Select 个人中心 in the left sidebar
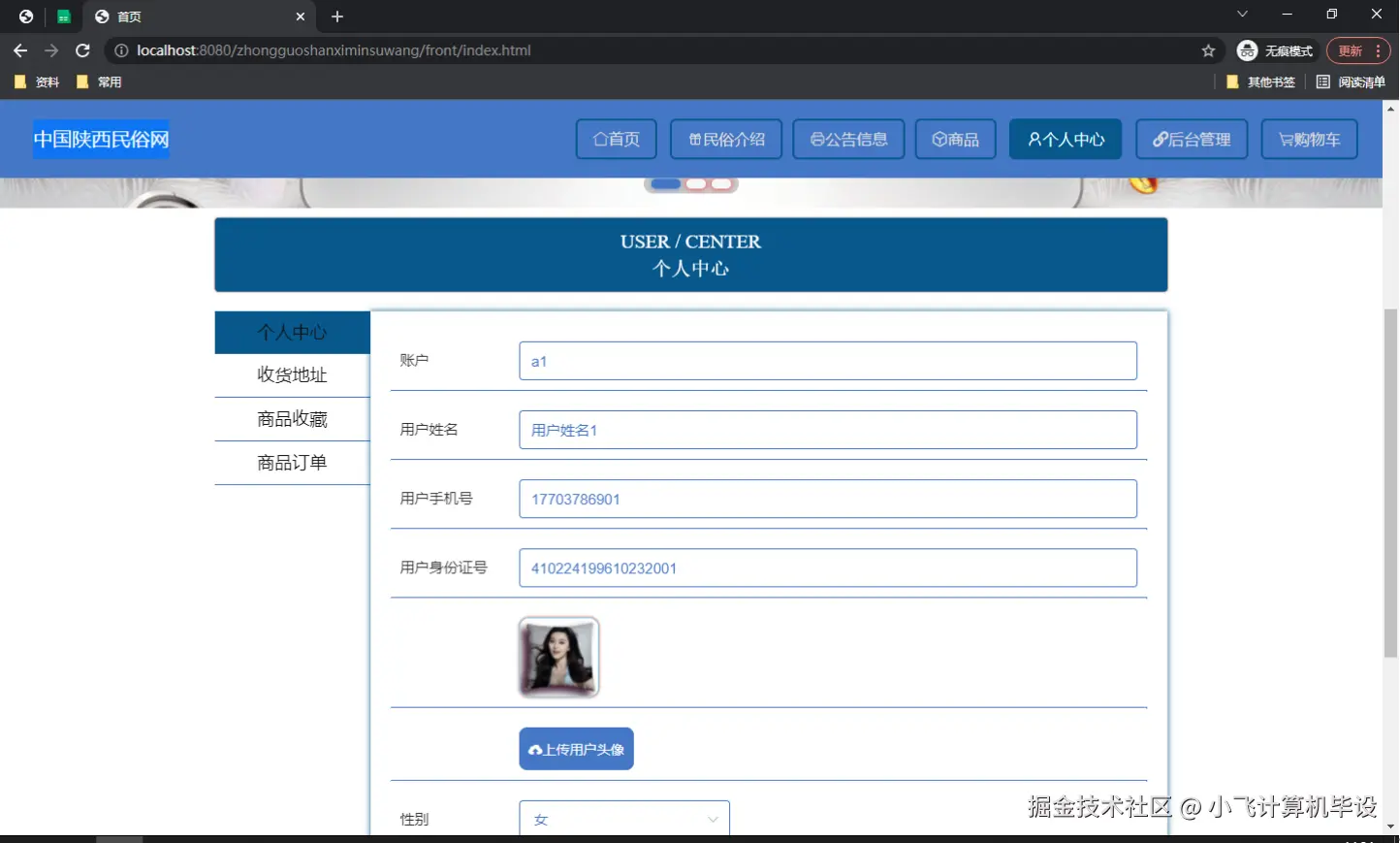The width and height of the screenshot is (1400, 843). pyautogui.click(x=292, y=332)
